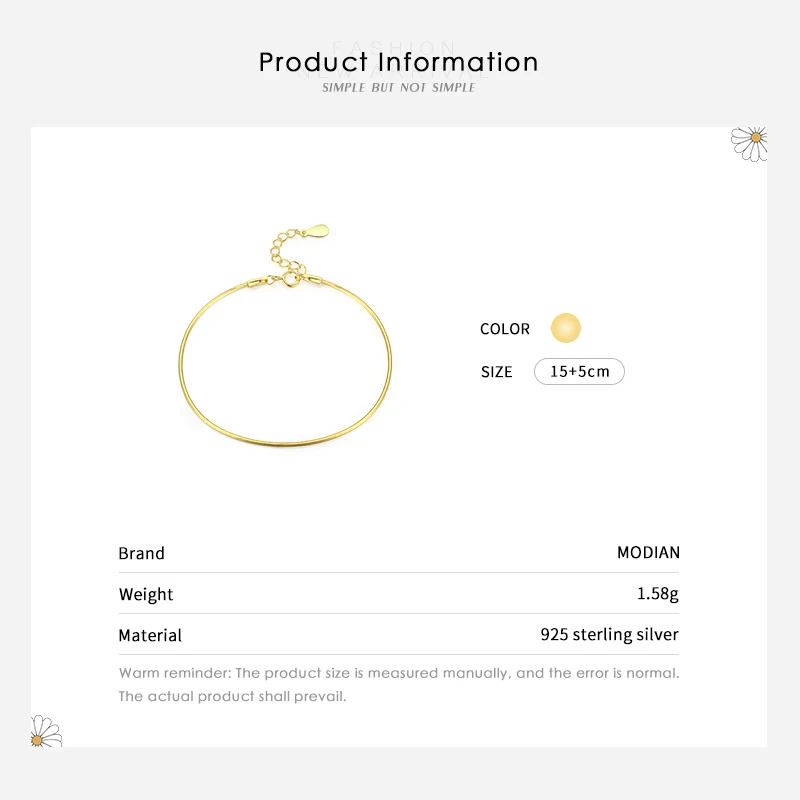Select the gold color swatch
The height and width of the screenshot is (800, 800).
pyautogui.click(x=566, y=328)
